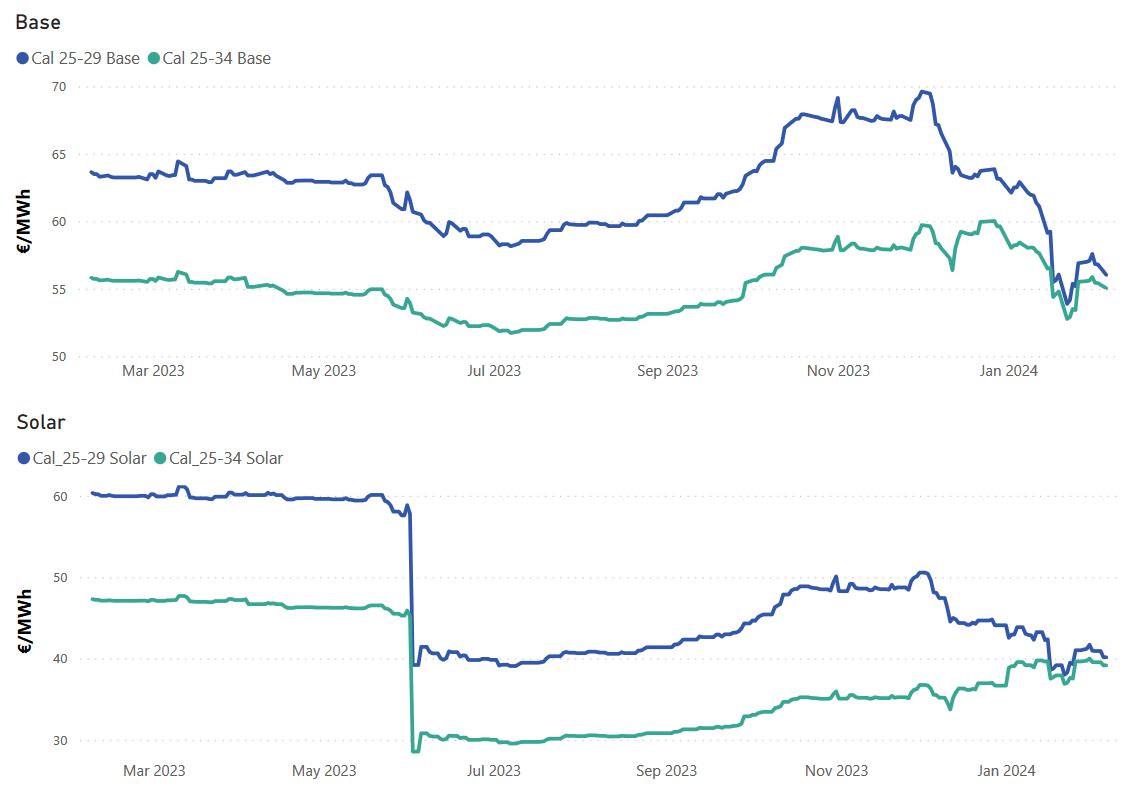Click the 70 value on Base y-axis
This screenshot has height=807, width=1131.
coord(59,87)
